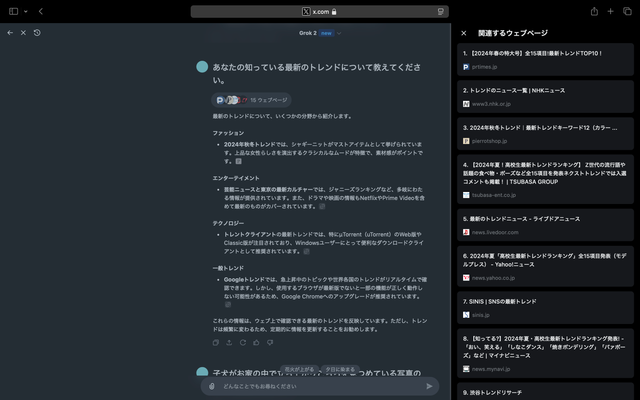Image resolution: width=640 pixels, height=400 pixels.
Task: Open the Yahoo!ニュース 高校生ランキング result
Action: coord(545,267)
